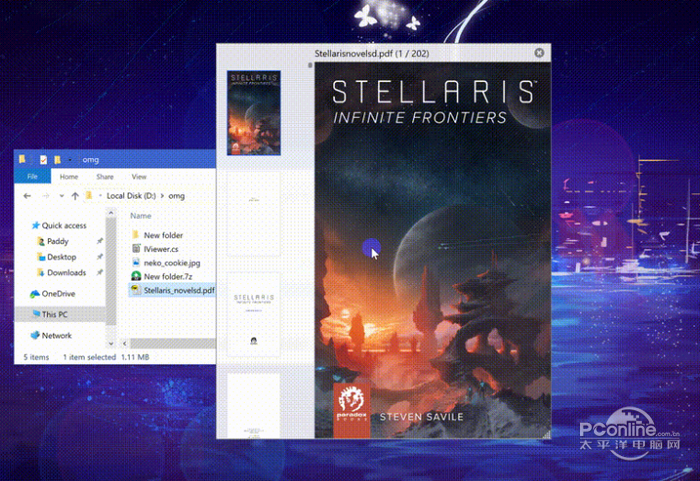This screenshot has height=481, width=700.
Task: Click the pin icon next to Downloads
Action: [100, 272]
